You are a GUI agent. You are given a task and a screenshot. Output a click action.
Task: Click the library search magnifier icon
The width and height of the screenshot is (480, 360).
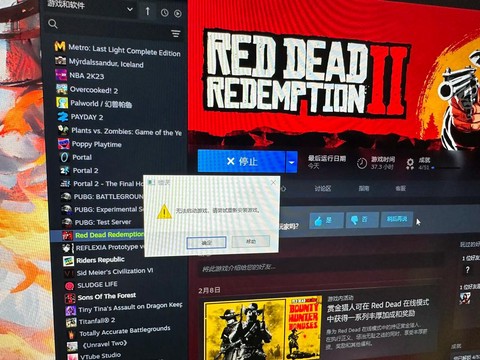53,24
